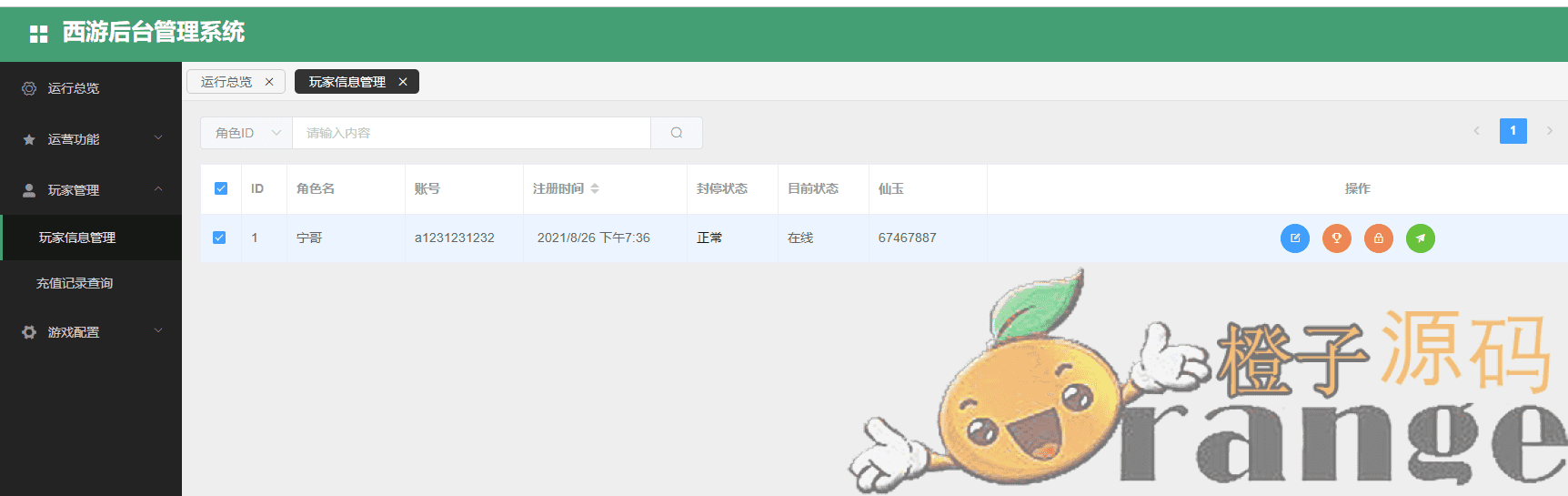Open 运行总览 from the sidebar

(91, 88)
